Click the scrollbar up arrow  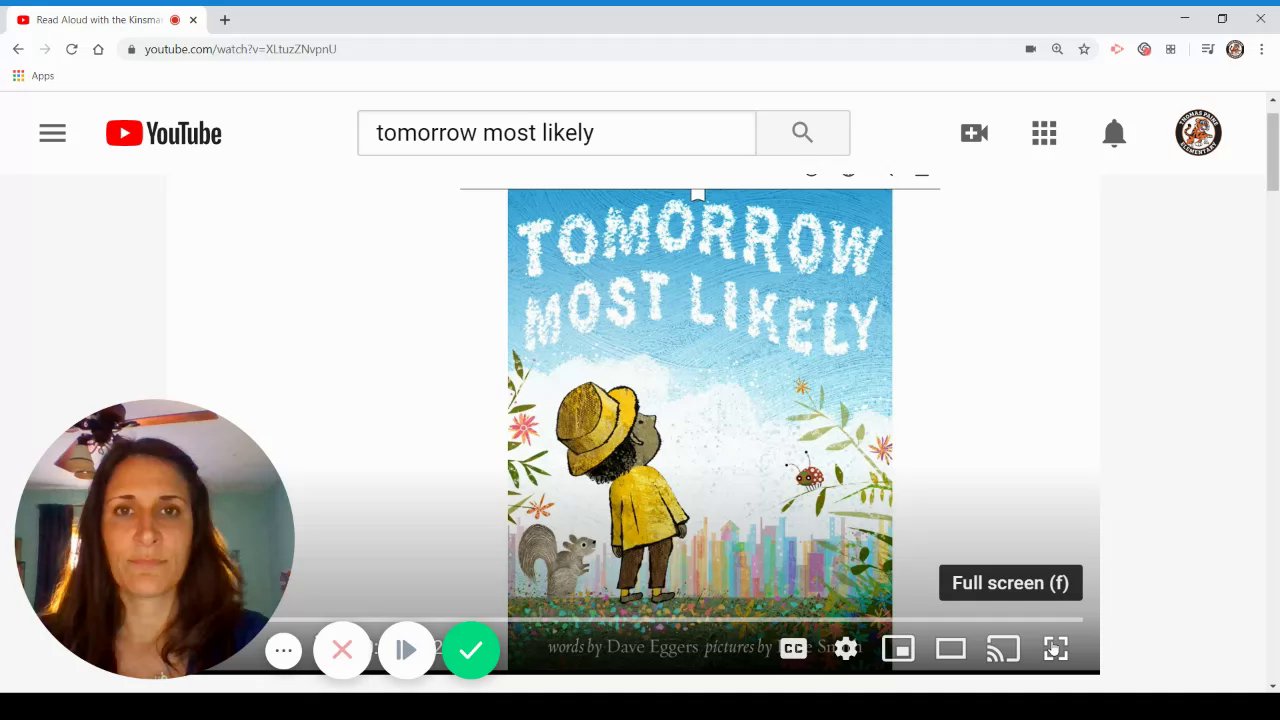pyautogui.click(x=1272, y=99)
